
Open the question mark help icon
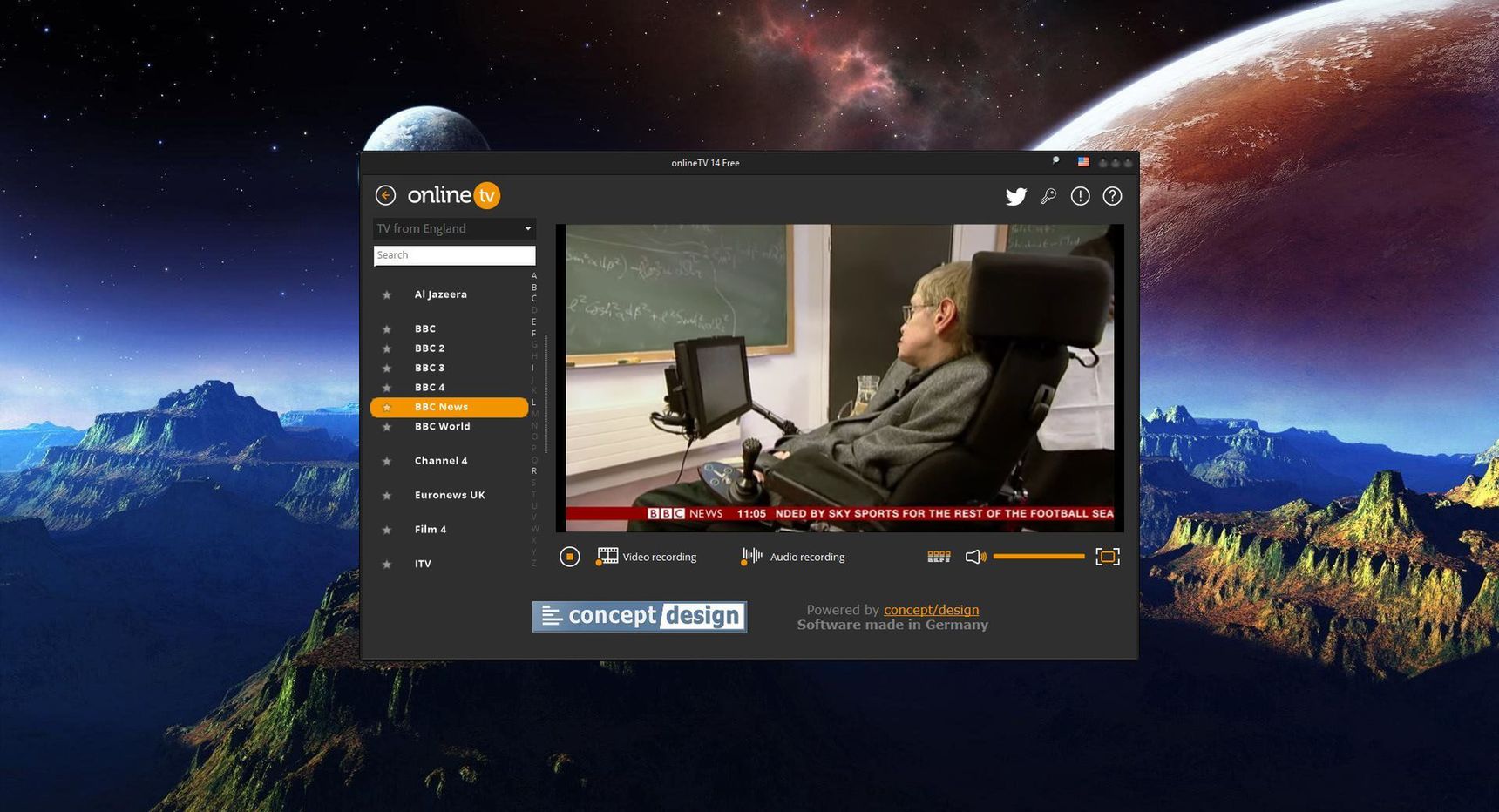pyautogui.click(x=1112, y=196)
